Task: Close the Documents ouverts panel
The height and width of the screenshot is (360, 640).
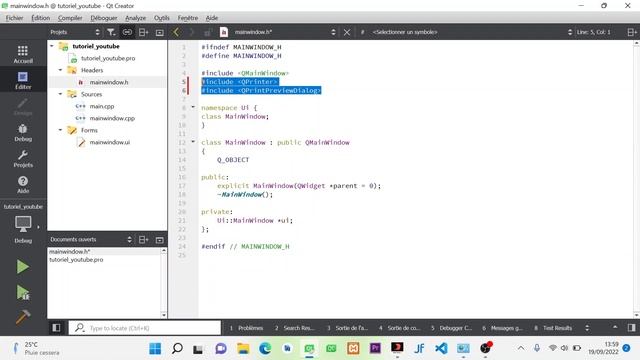Action: pos(160,240)
